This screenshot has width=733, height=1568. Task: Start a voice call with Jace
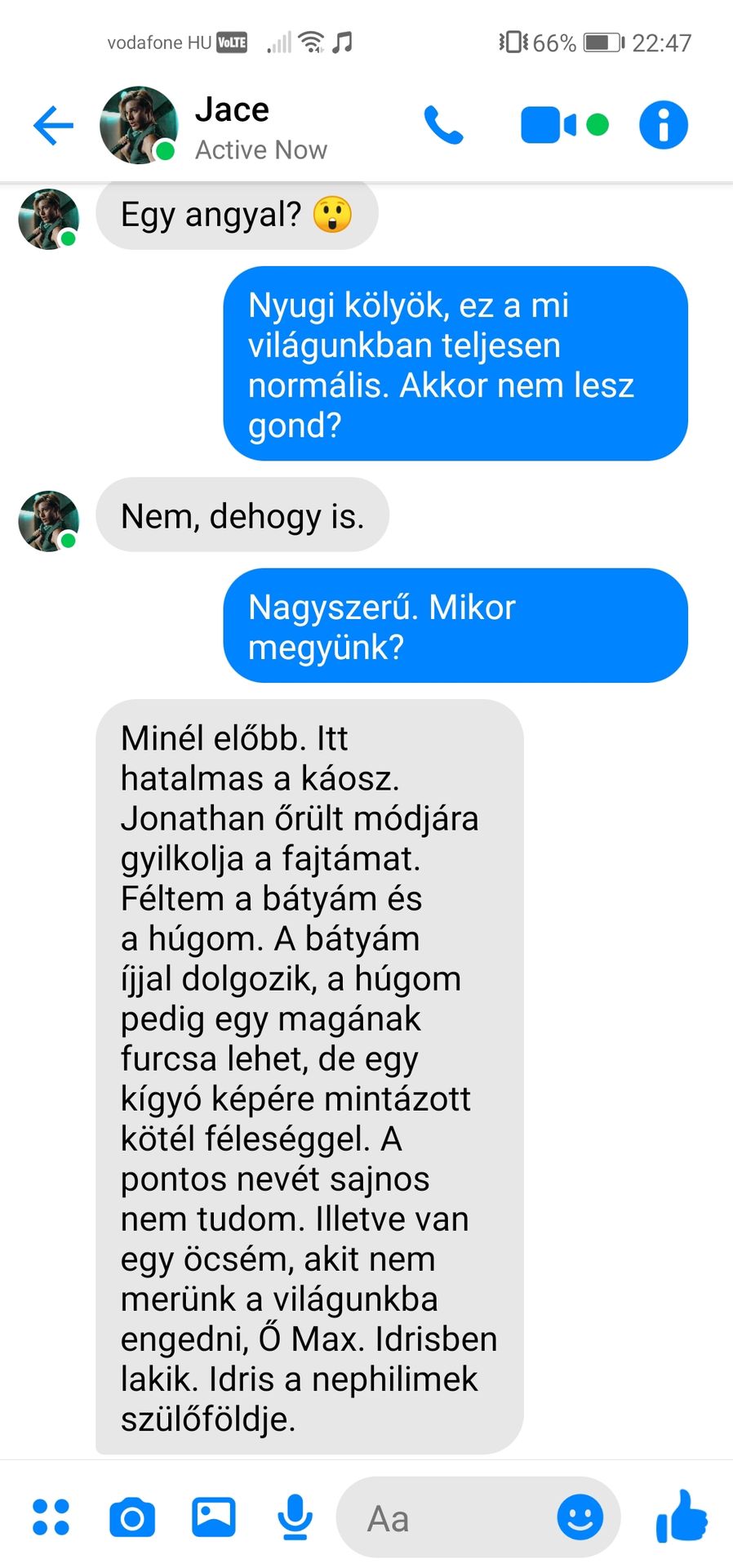point(443,126)
